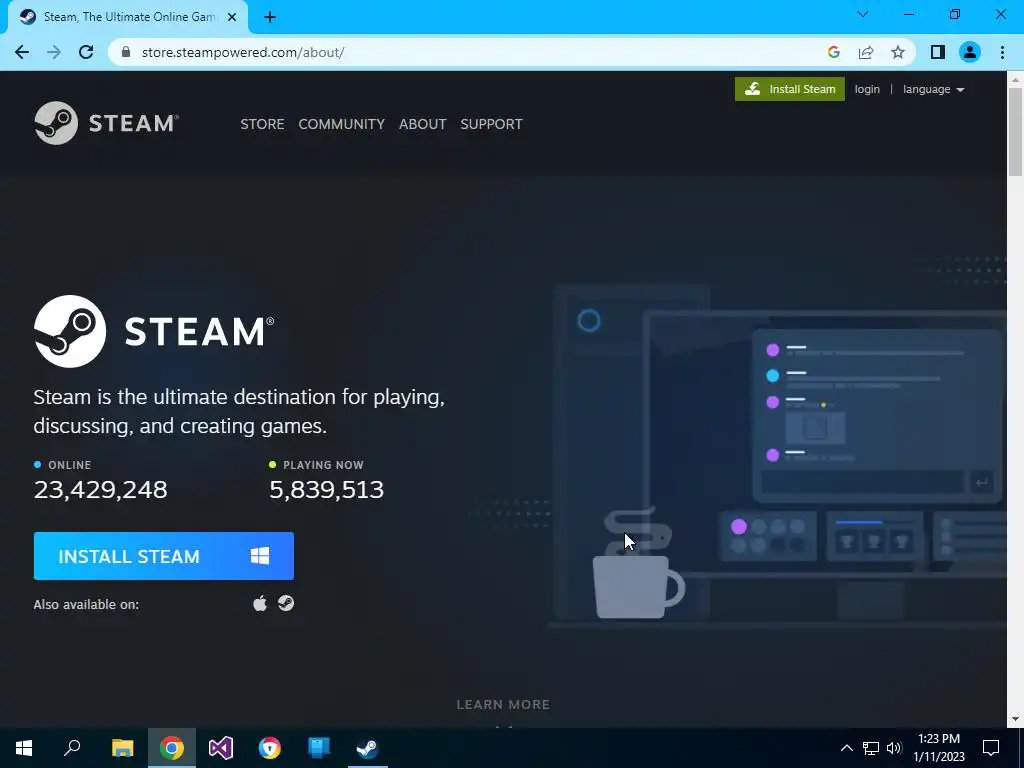Image resolution: width=1024 pixels, height=768 pixels.
Task: Click the page vertical scrollbar thumb
Action: [x=1015, y=131]
